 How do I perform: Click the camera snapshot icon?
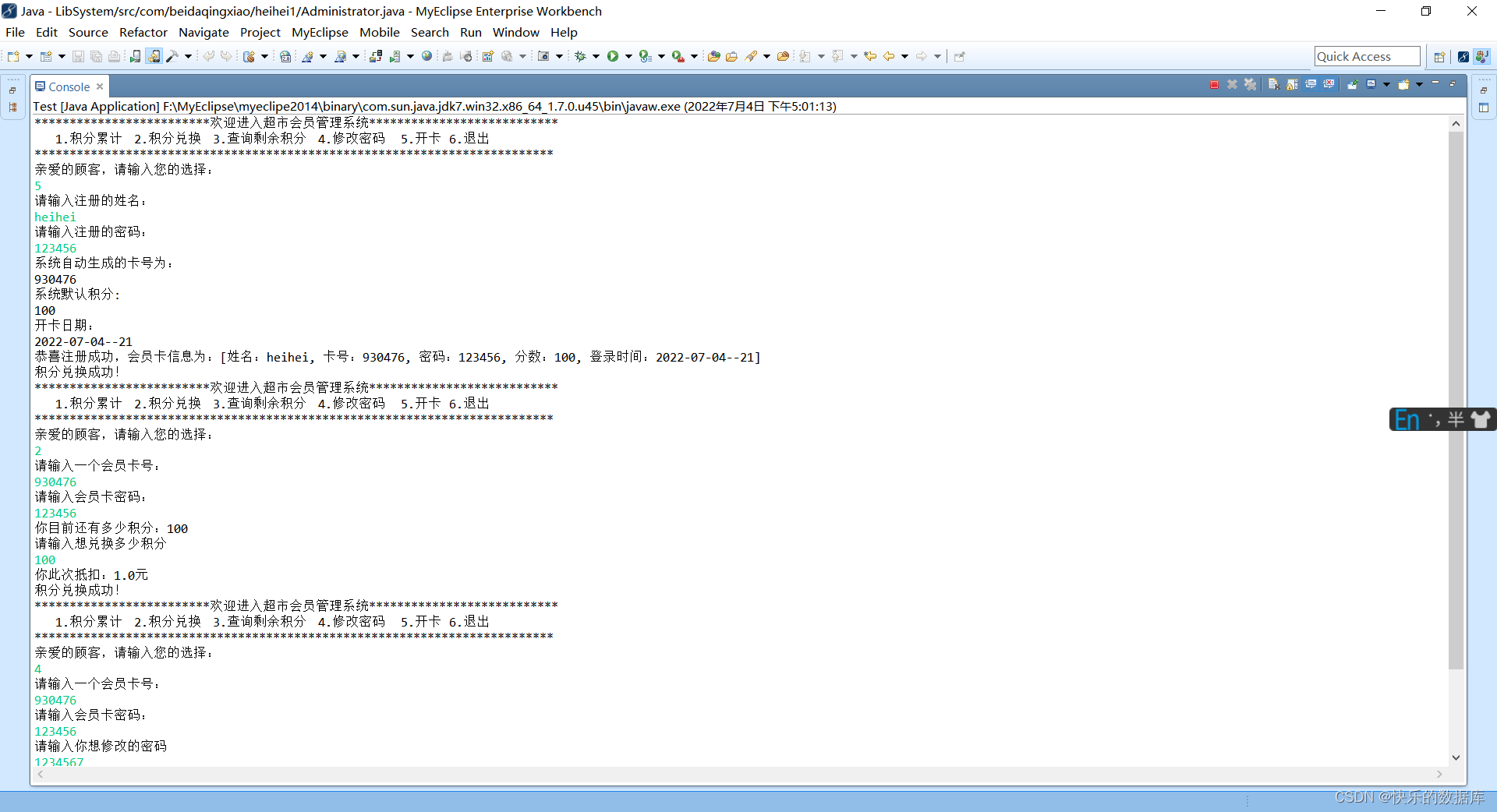coord(543,56)
